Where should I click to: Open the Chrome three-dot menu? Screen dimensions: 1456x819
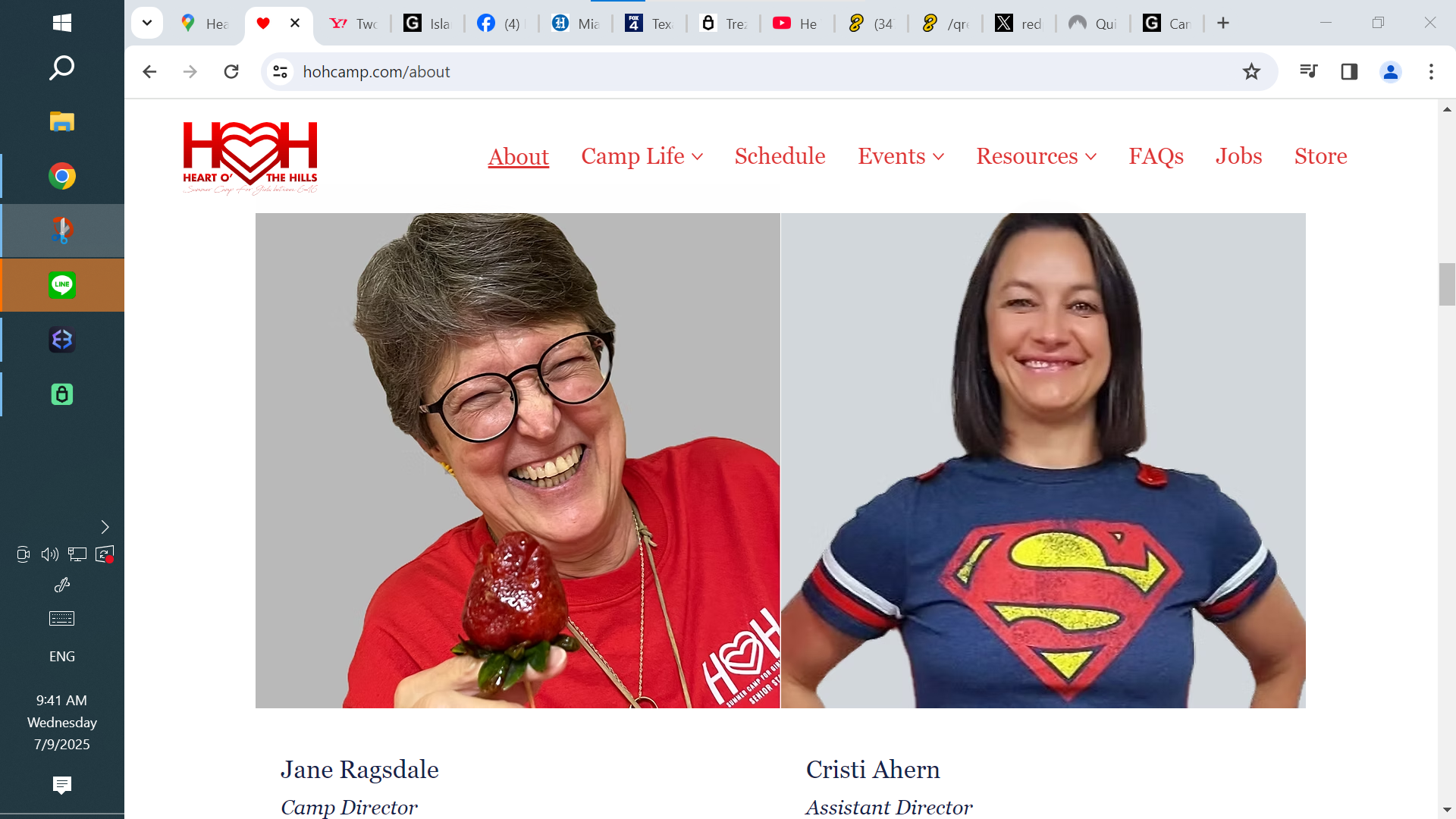point(1431,72)
